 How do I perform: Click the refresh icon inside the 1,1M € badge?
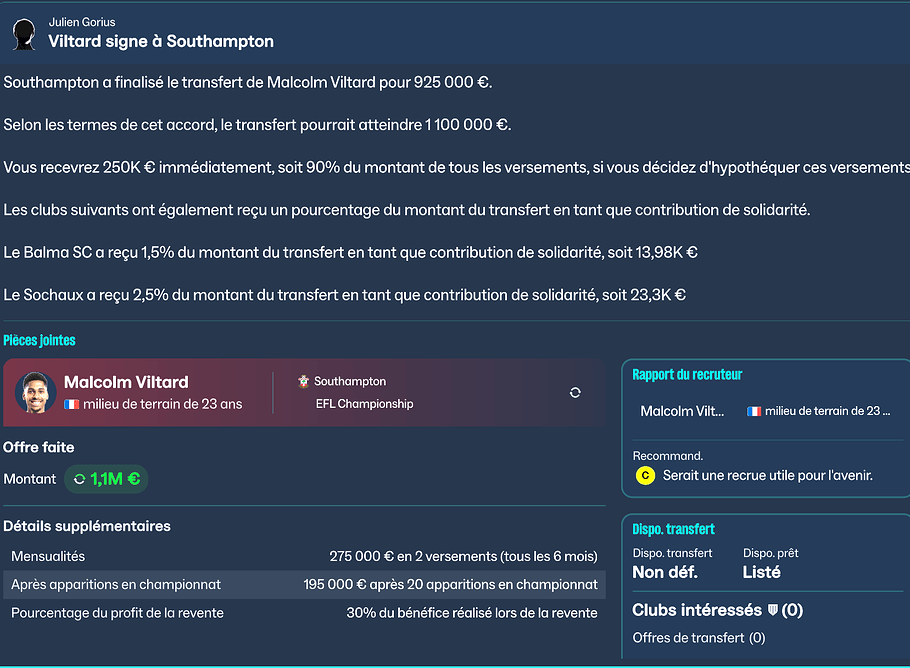pos(80,479)
